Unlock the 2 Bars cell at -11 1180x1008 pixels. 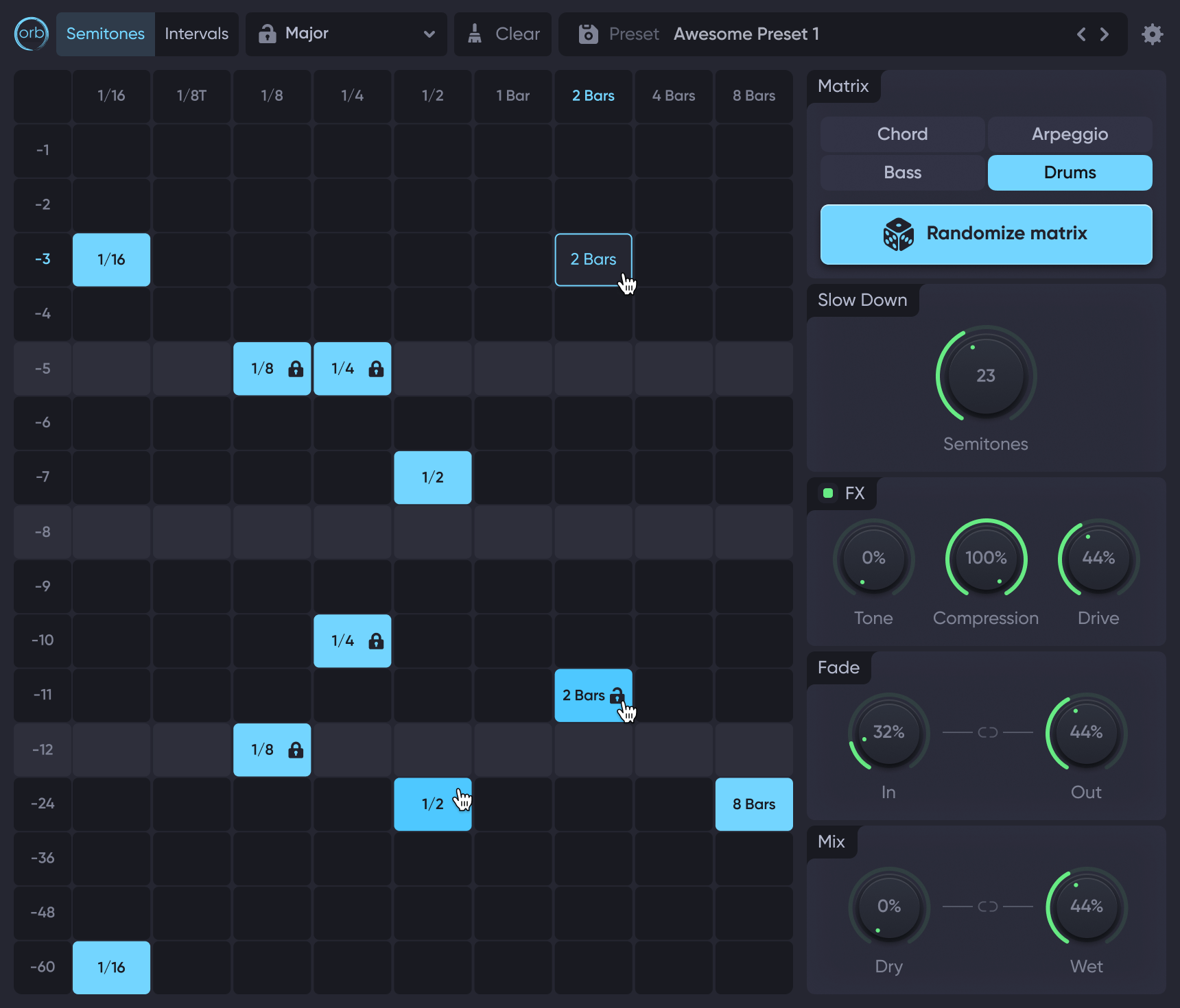point(615,695)
